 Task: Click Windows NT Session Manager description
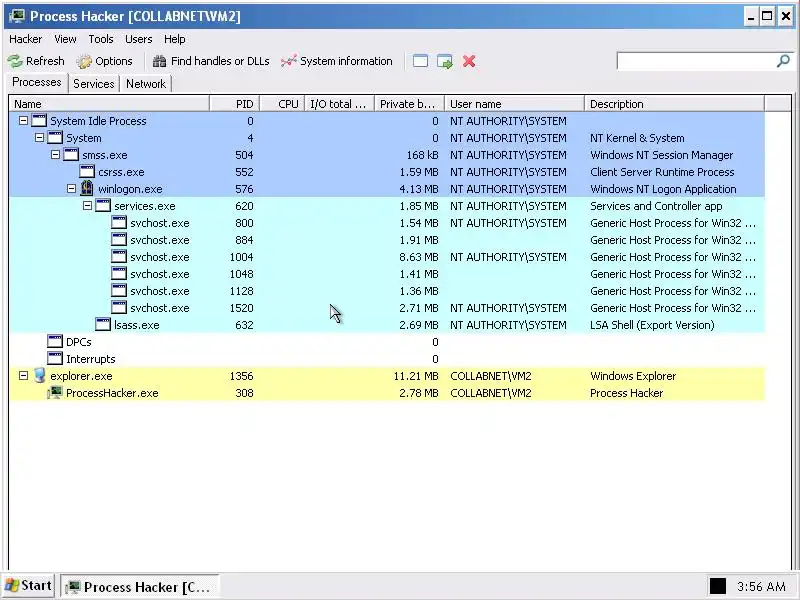661,155
